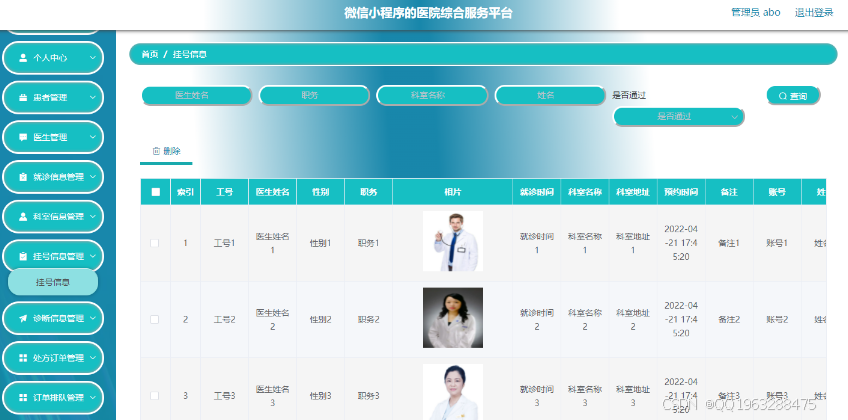Screen dimensions: 848x420
Task: Click 挂号信息 in the breadcrumb
Action: click(x=189, y=54)
